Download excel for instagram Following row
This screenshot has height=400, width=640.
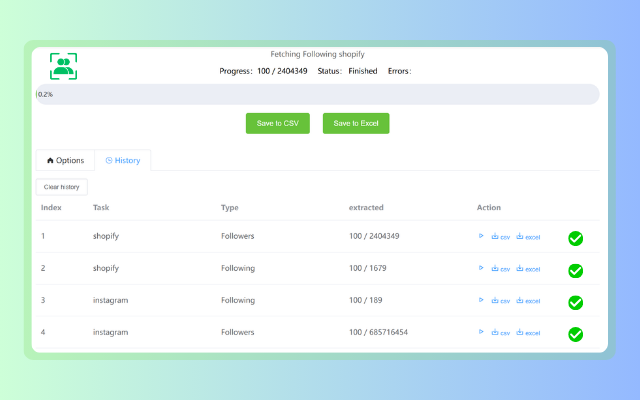528,300
